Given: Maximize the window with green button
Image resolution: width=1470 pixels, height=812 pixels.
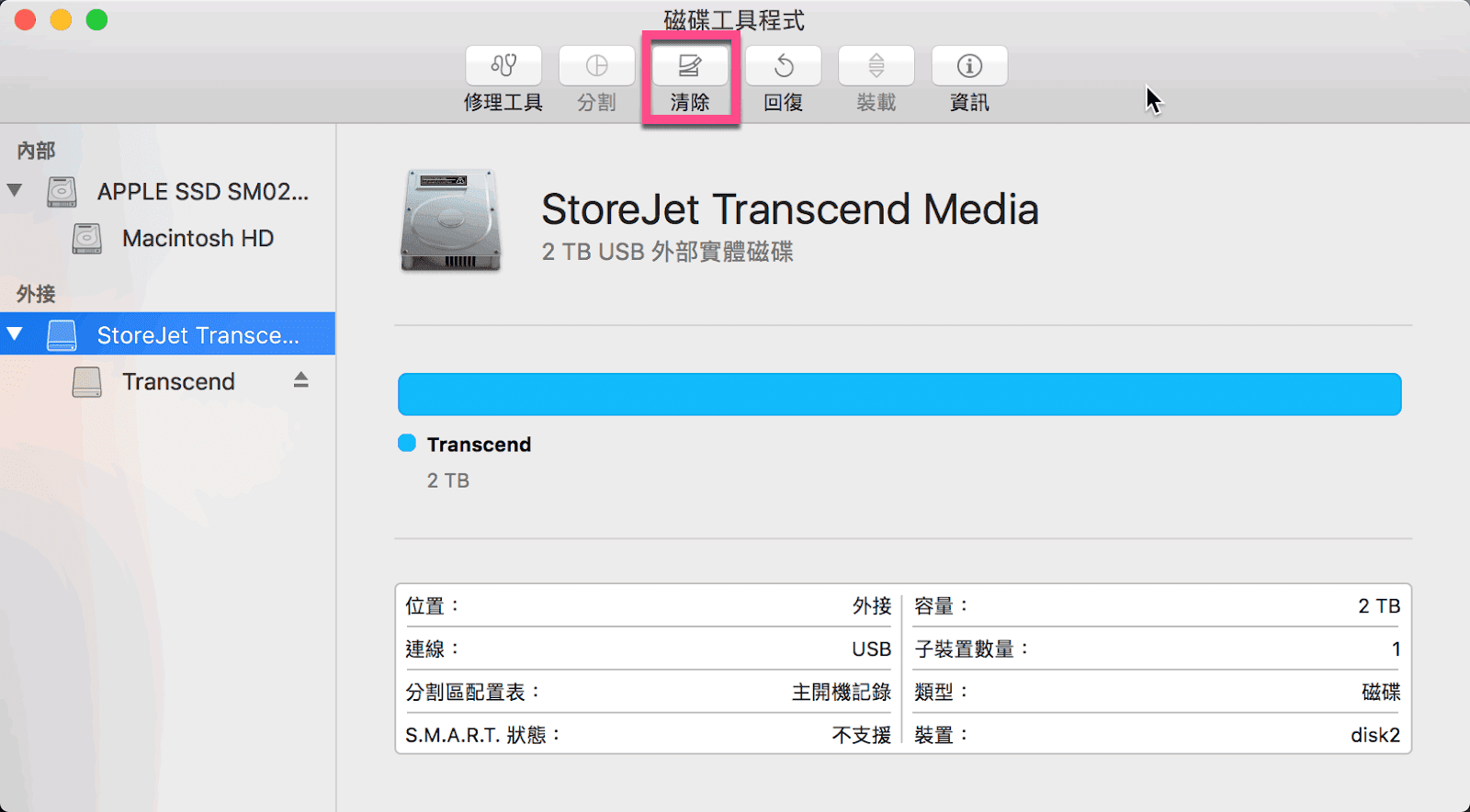Looking at the screenshot, I should coord(97,19).
